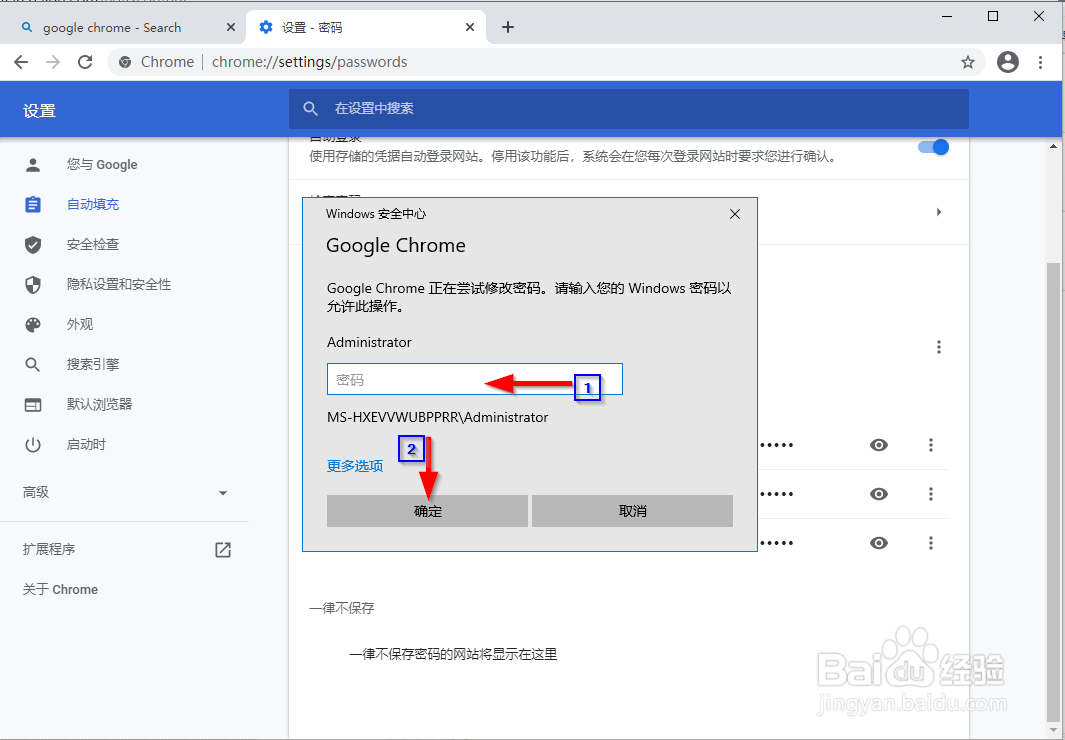Open 您与 Google in sidebar
The image size is (1065, 740).
click(102, 165)
